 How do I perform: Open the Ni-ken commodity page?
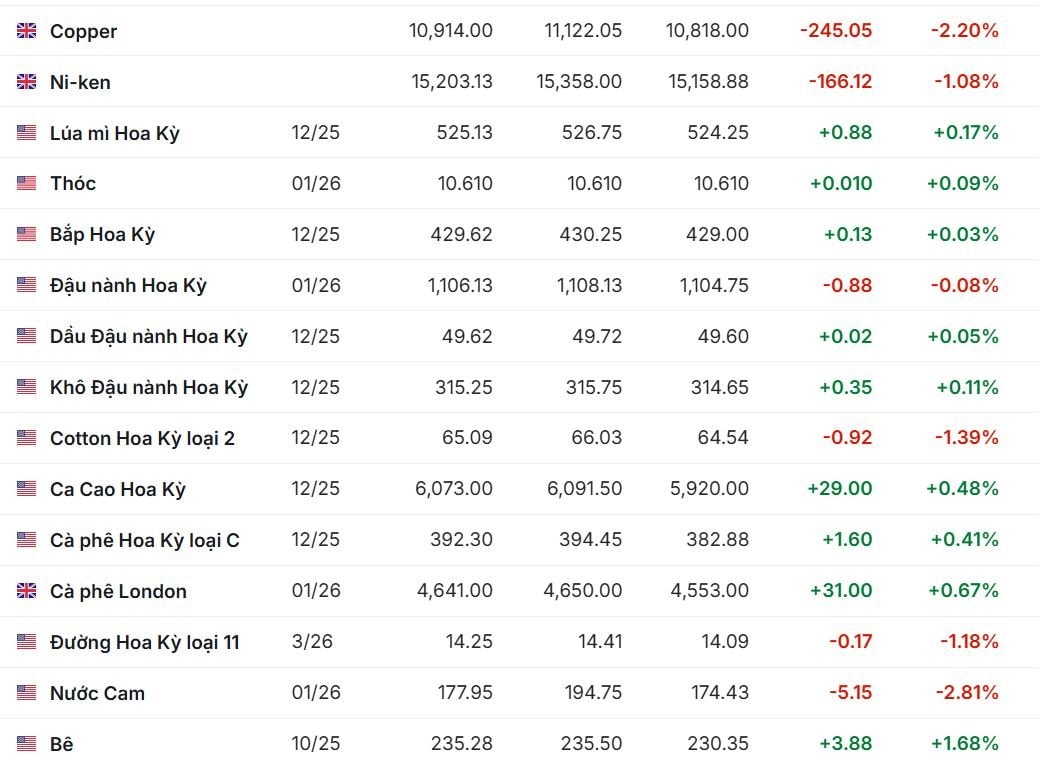(x=80, y=82)
